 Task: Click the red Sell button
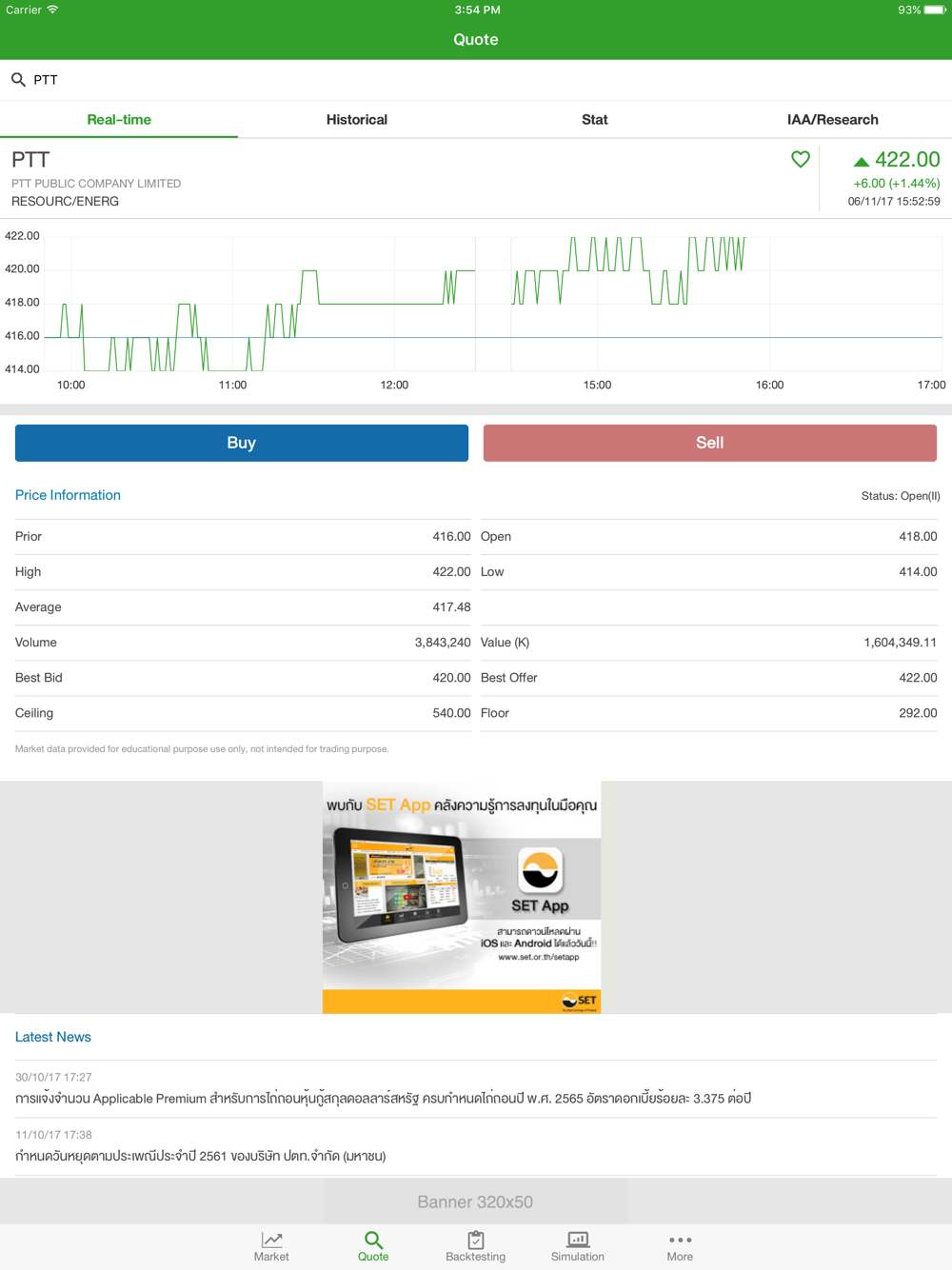tap(710, 443)
